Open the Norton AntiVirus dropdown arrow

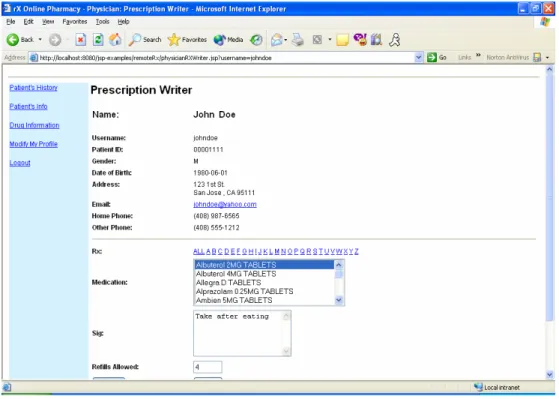coord(547,58)
